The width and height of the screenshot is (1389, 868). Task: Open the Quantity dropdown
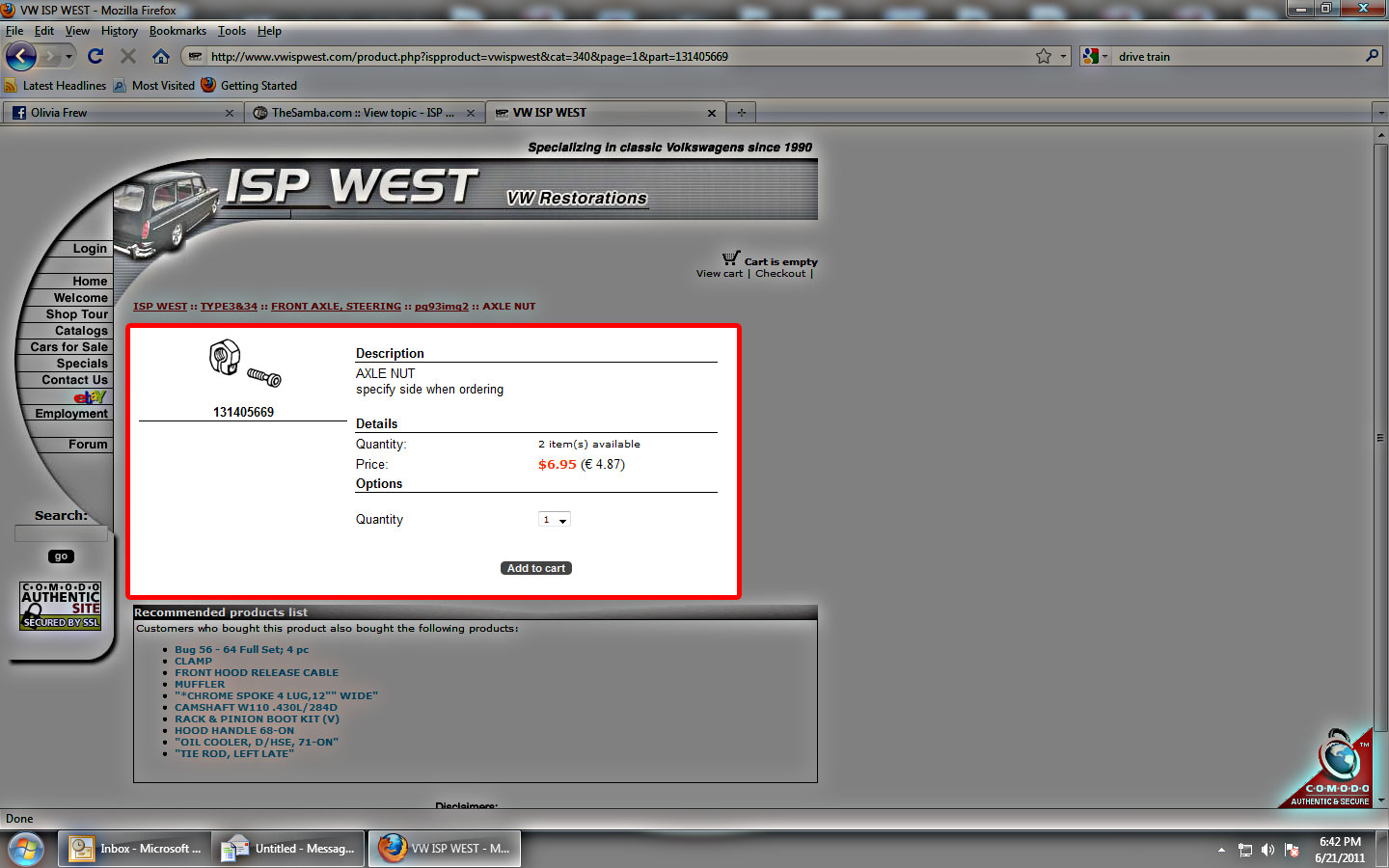555,520
